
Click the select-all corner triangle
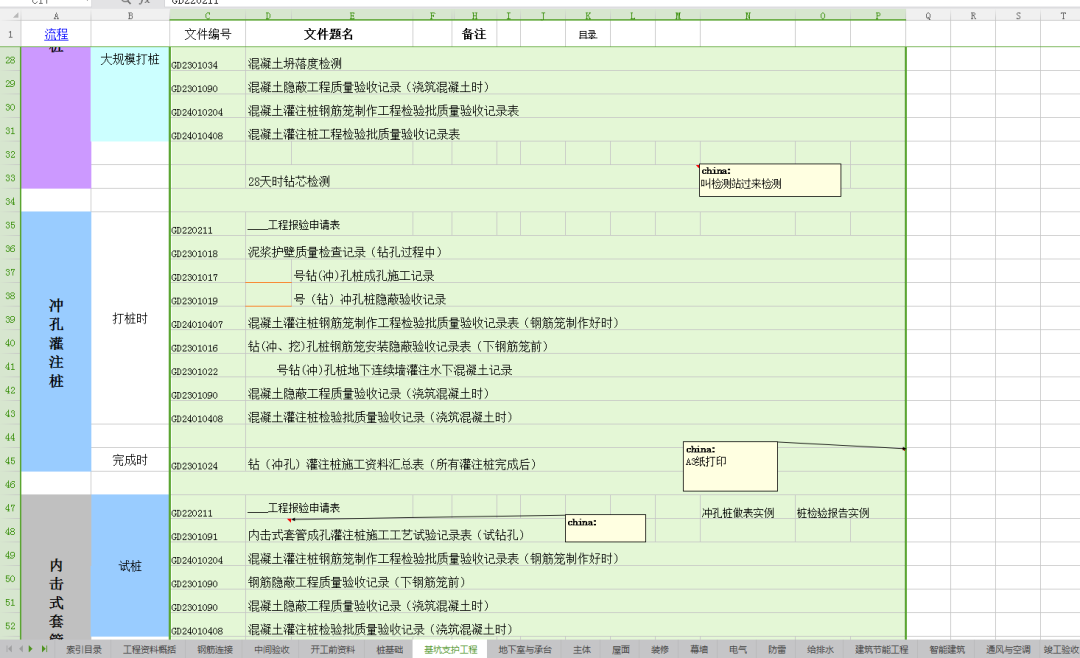click(x=14, y=15)
